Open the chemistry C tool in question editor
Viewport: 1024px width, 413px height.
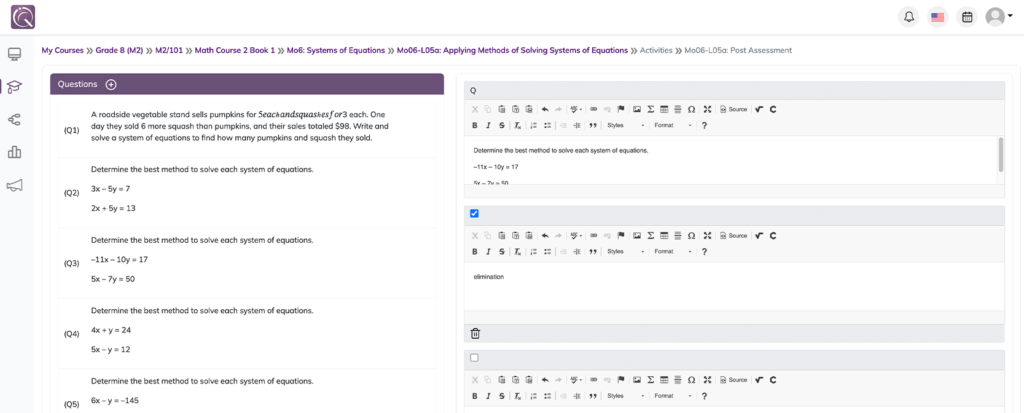773,109
